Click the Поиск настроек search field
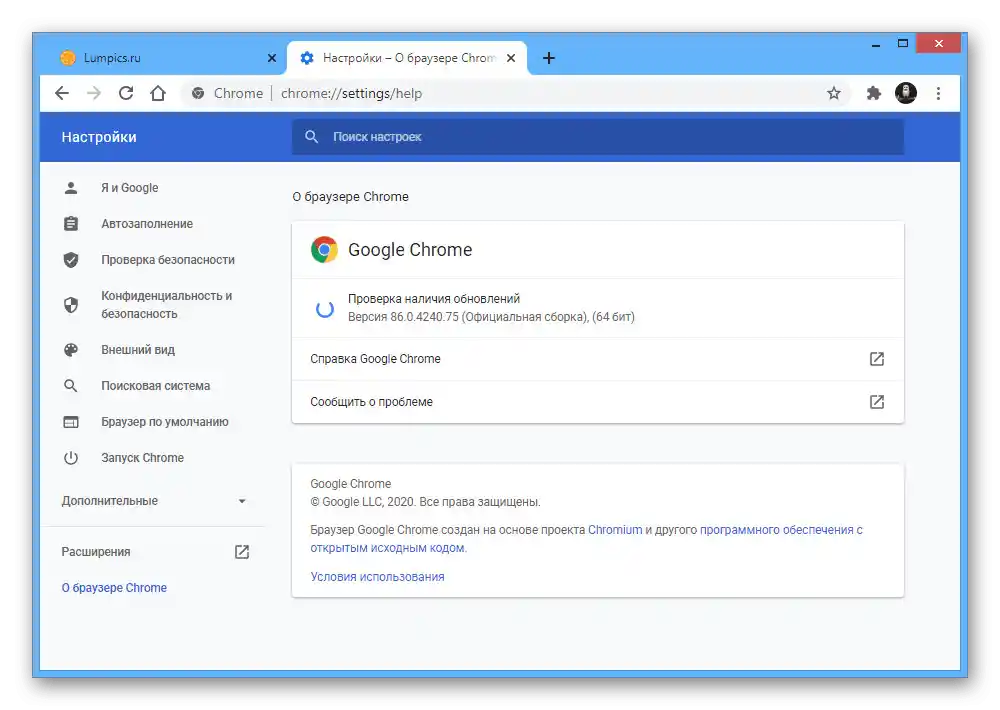Viewport: 1000px width, 710px height. (598, 137)
